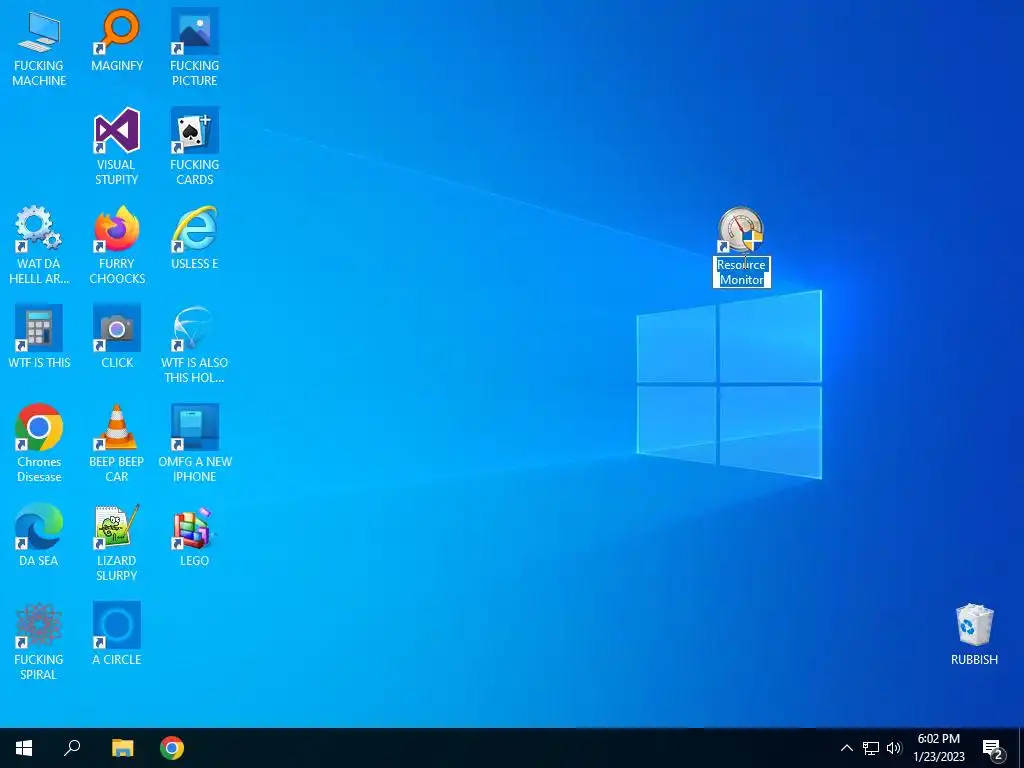Select the LIZARD SLURPY Notepad++ icon

pyautogui.click(x=117, y=526)
